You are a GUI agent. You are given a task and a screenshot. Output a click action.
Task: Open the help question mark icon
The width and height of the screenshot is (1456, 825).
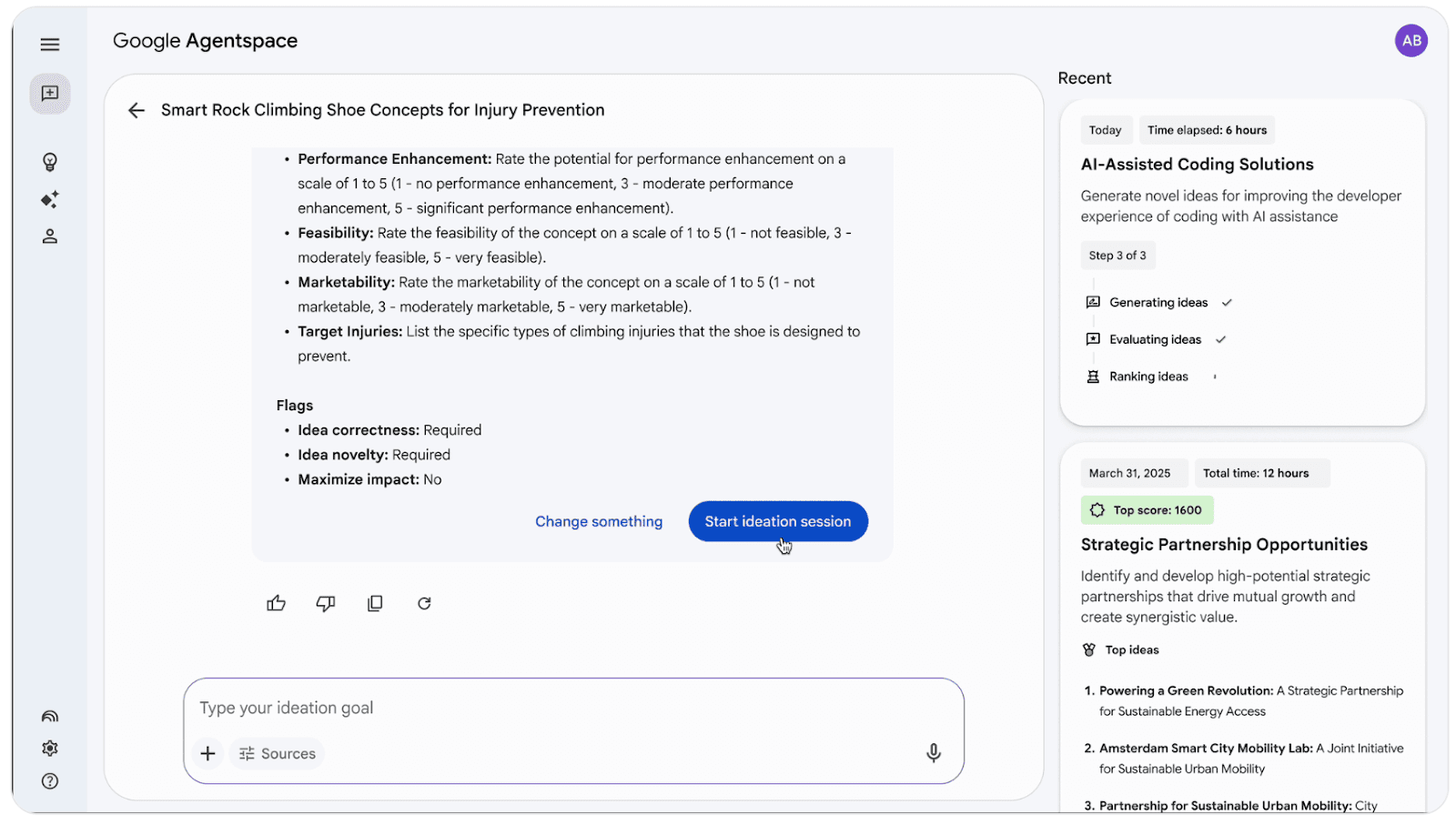point(50,781)
